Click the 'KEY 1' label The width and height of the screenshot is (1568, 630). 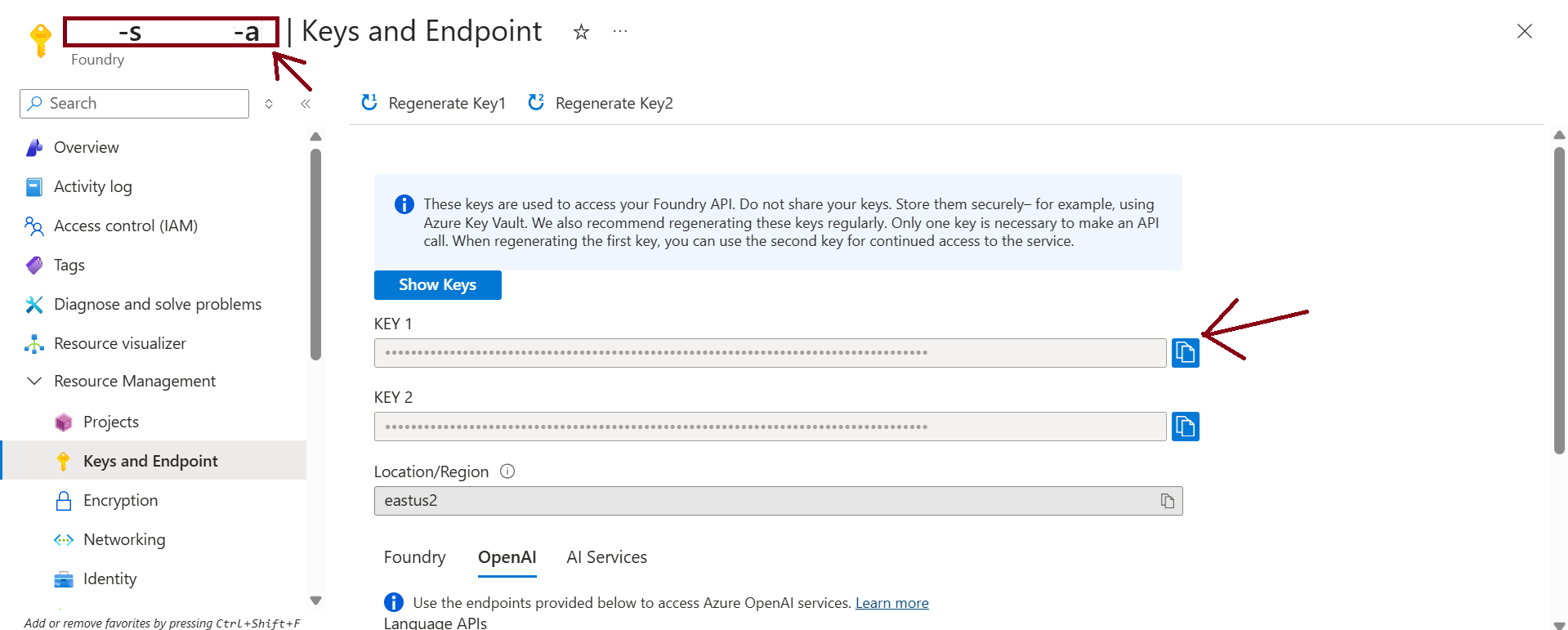[393, 324]
